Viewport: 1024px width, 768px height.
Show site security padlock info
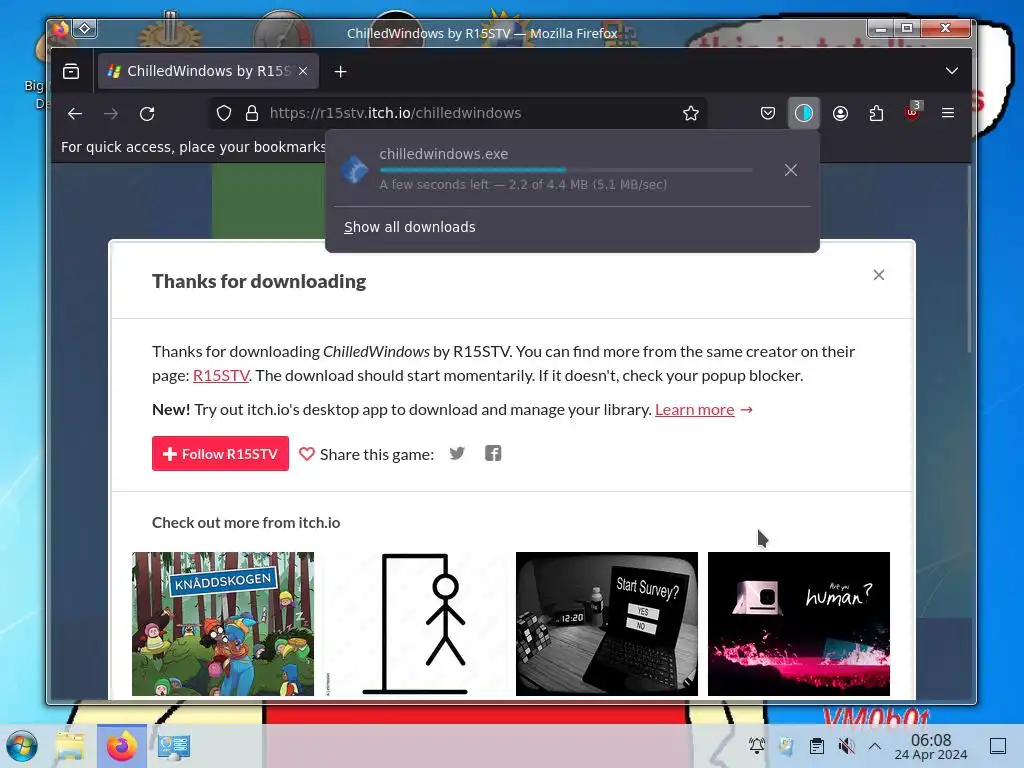tap(252, 114)
